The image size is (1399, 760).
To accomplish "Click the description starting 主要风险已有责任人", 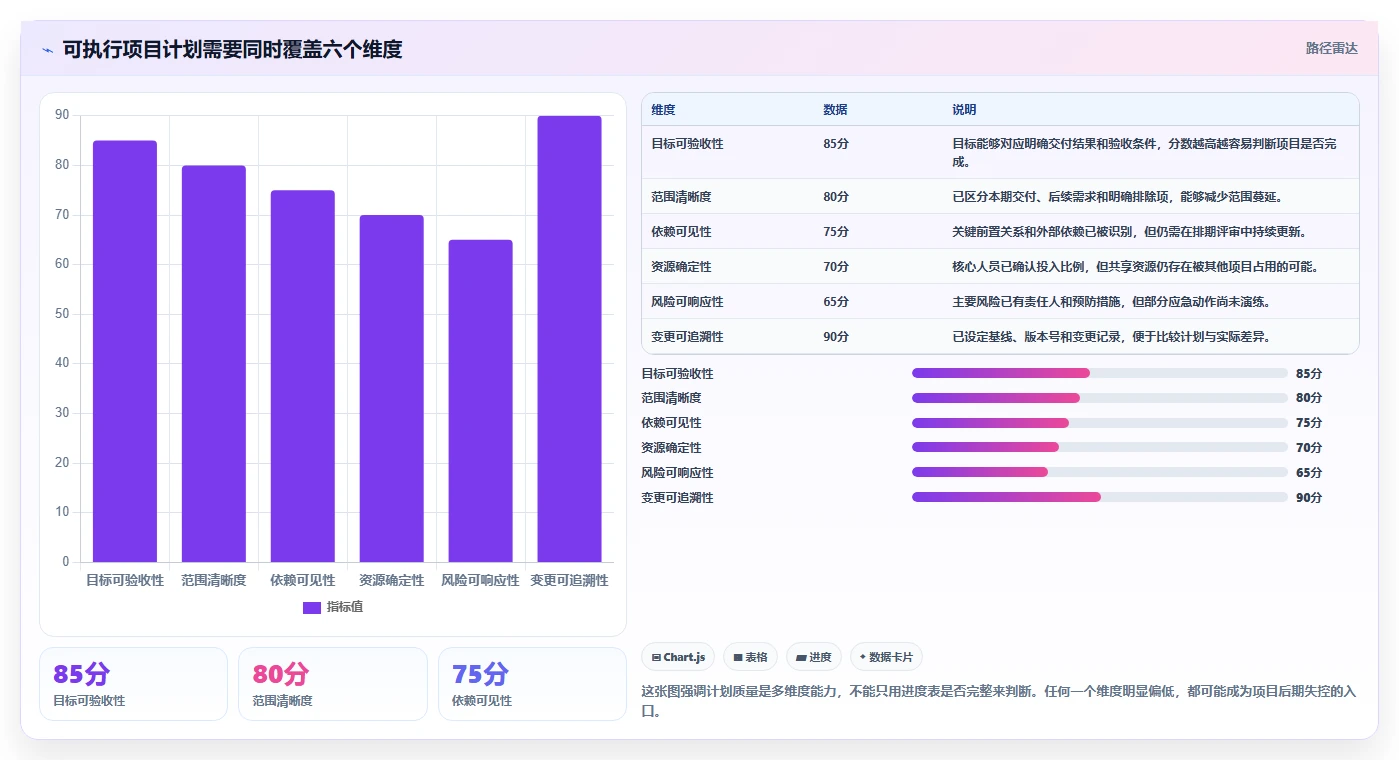I will [1111, 302].
